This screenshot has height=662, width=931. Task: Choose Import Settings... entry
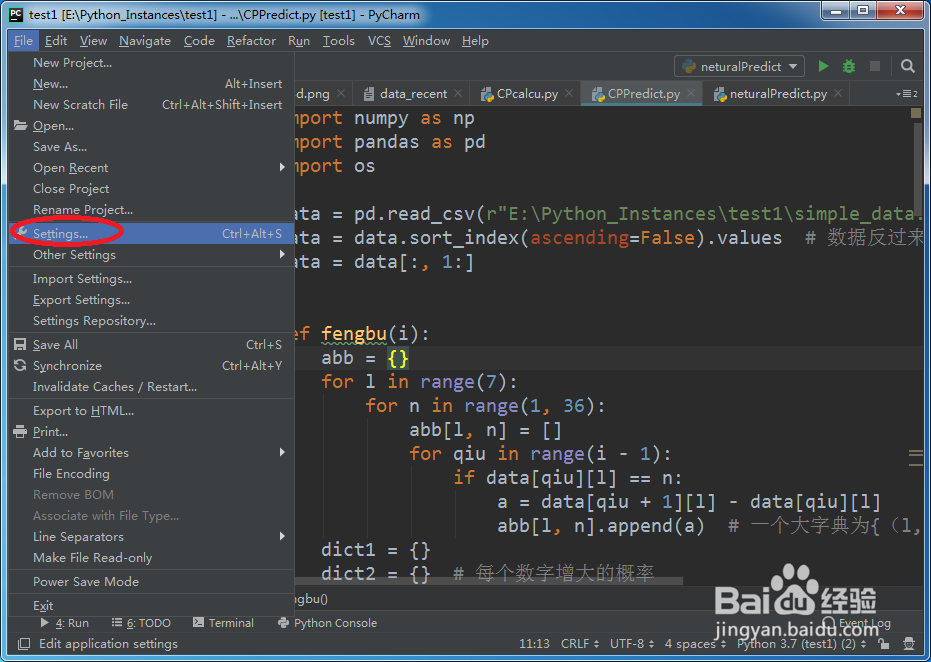151,279
